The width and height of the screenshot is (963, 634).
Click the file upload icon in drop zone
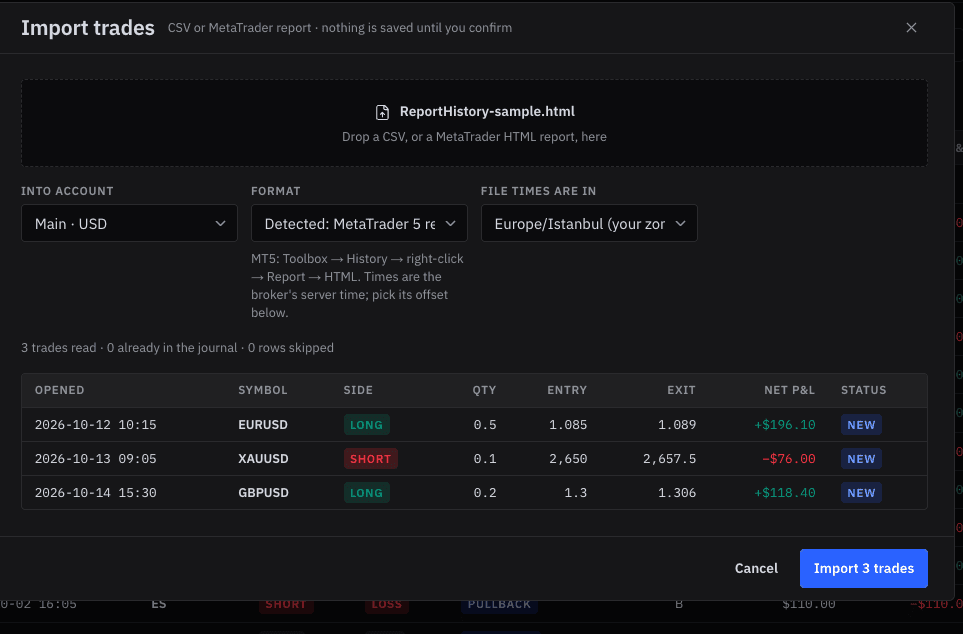coord(382,112)
